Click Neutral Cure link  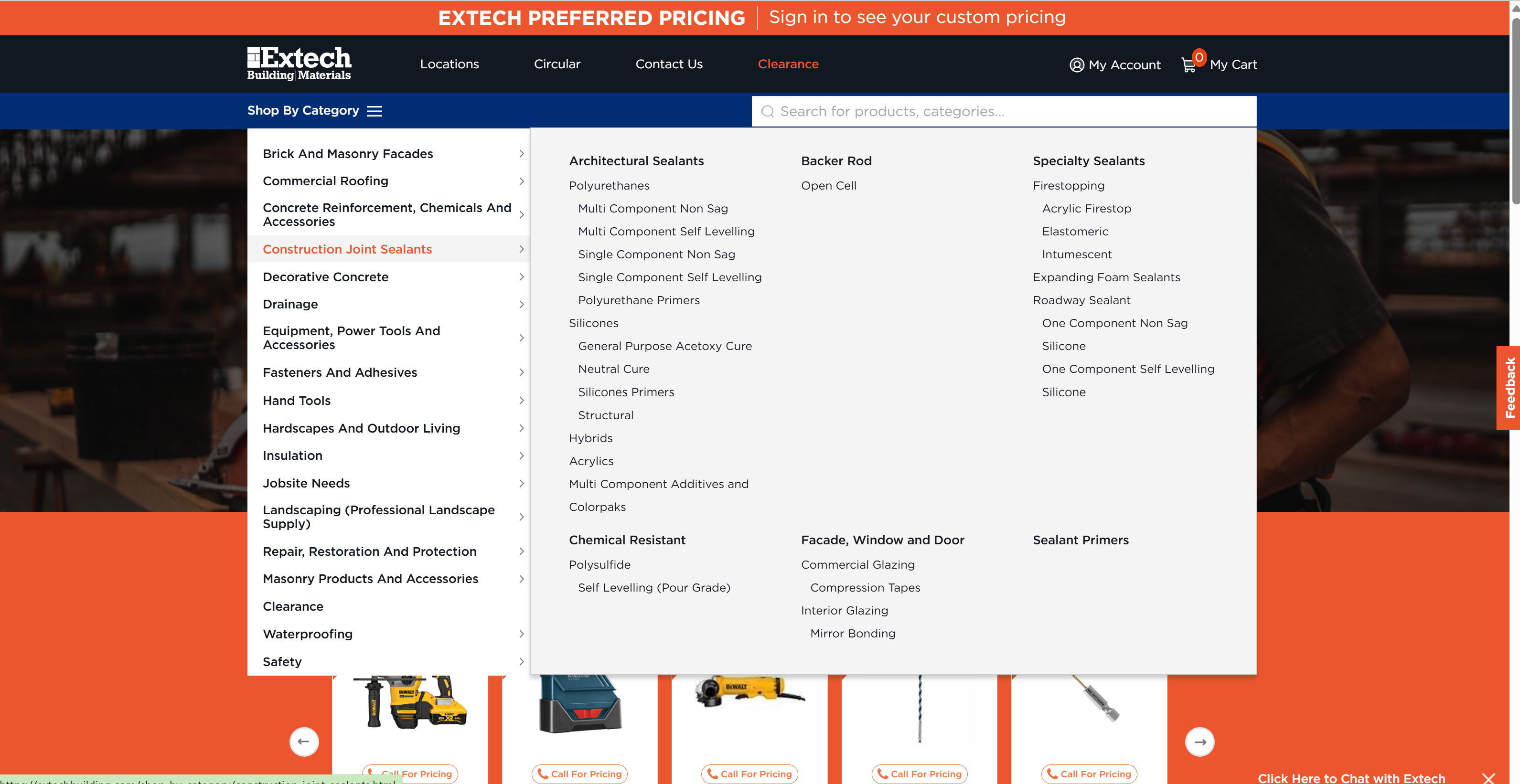click(613, 369)
